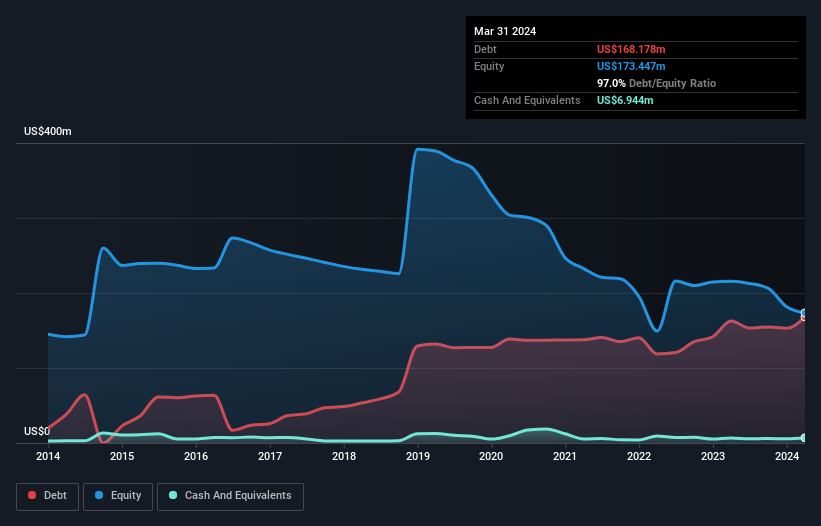Click the 2021 x-axis label
Viewport: 821px width, 526px height.
click(565, 456)
